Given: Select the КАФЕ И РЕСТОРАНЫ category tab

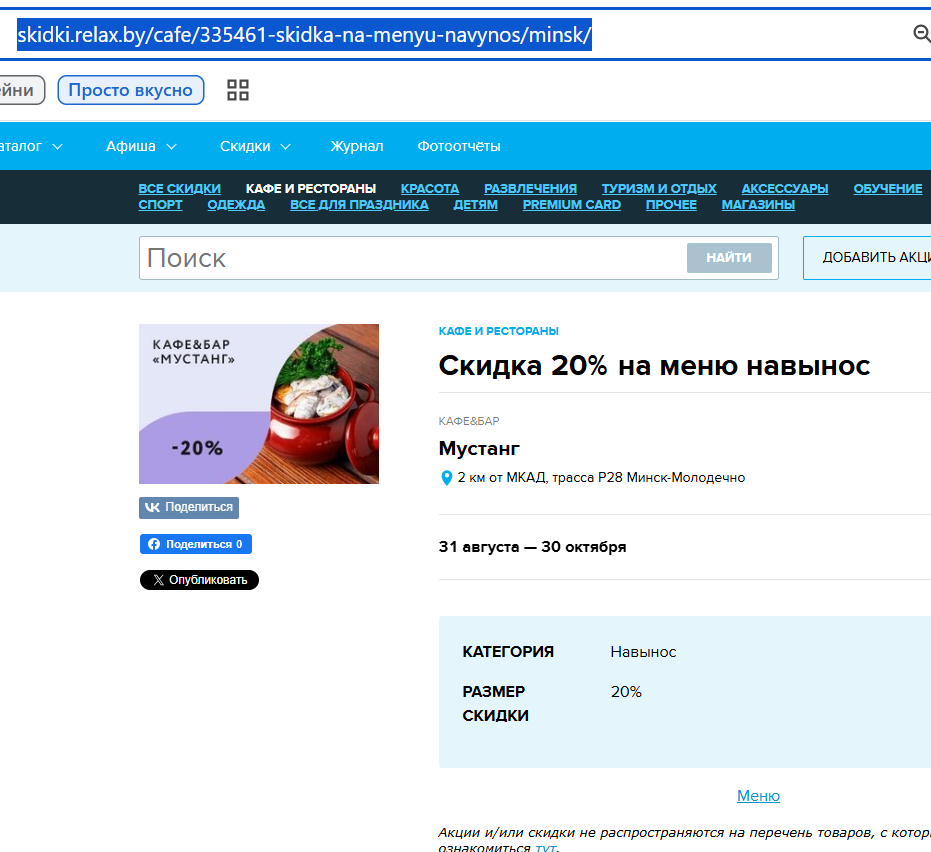Looking at the screenshot, I should pyautogui.click(x=311, y=189).
